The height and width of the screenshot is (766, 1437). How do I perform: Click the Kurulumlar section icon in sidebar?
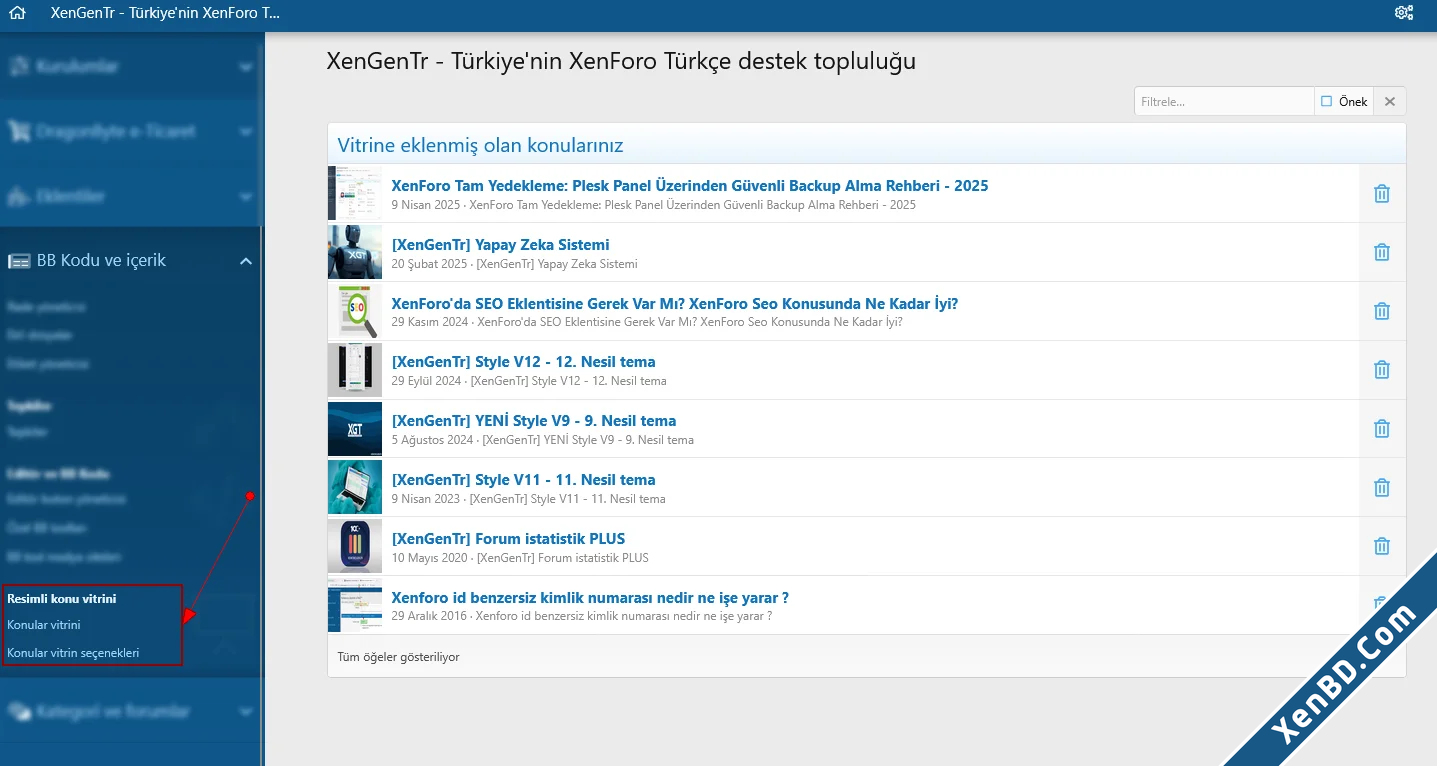[19, 66]
